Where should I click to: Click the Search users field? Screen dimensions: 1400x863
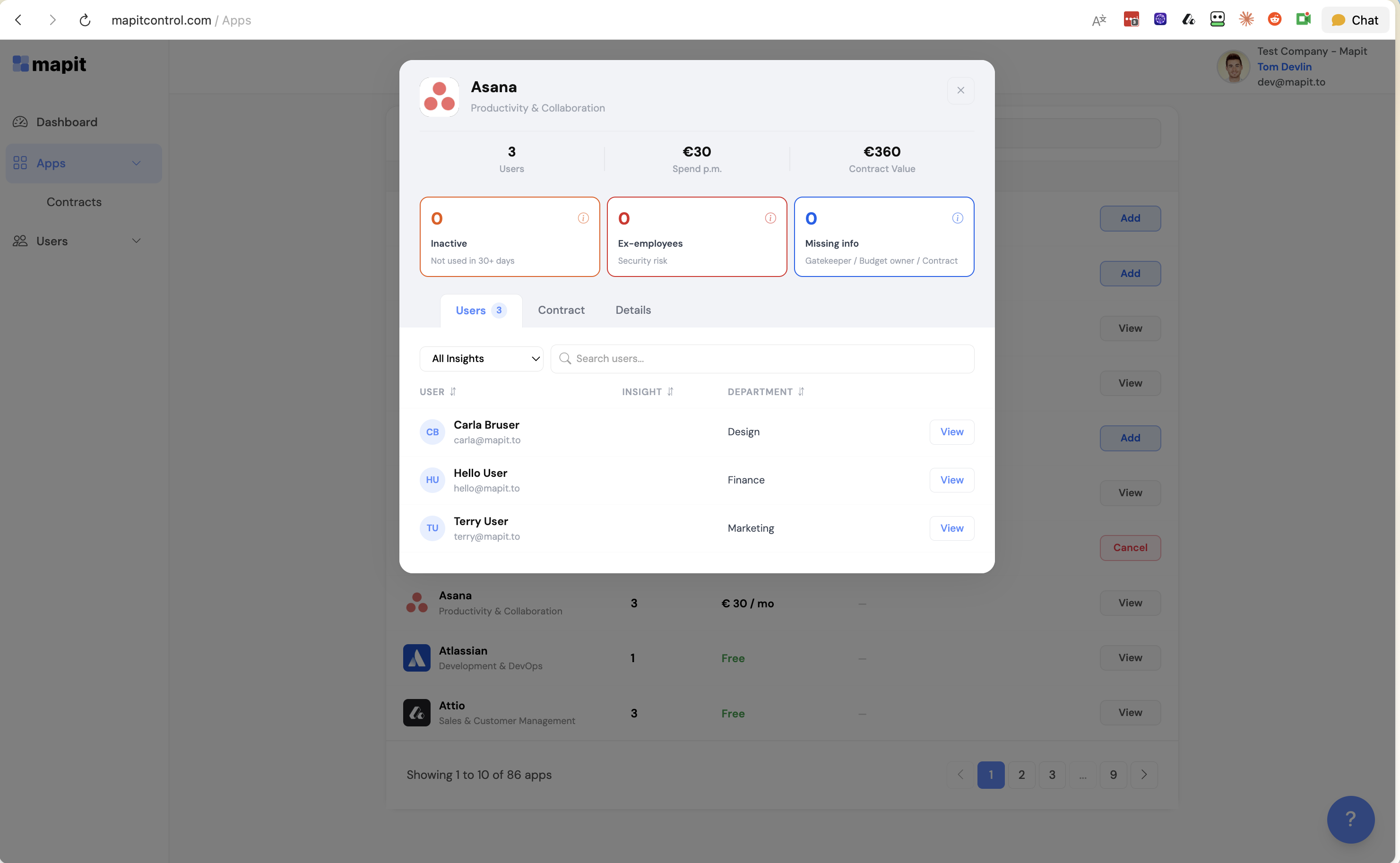pos(762,358)
